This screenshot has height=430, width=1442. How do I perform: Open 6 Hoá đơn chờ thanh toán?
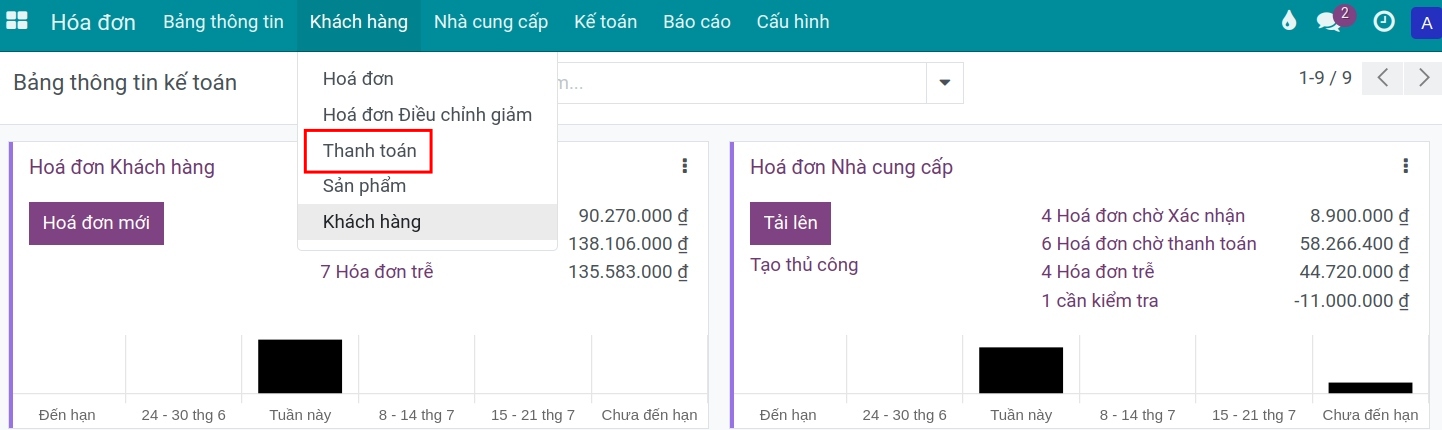click(1149, 244)
